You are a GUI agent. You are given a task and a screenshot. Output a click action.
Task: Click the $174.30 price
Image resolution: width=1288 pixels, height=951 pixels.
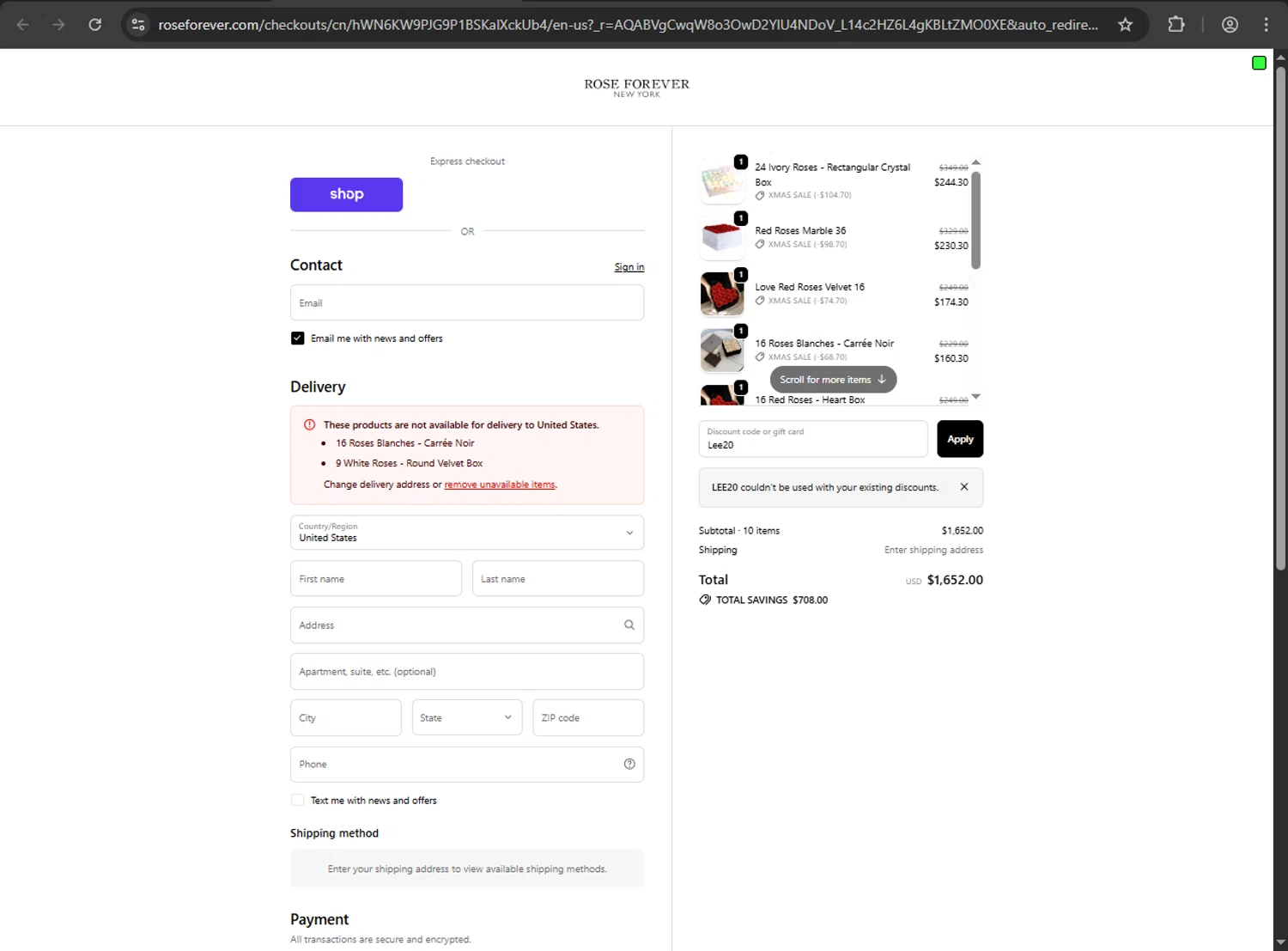click(x=951, y=302)
